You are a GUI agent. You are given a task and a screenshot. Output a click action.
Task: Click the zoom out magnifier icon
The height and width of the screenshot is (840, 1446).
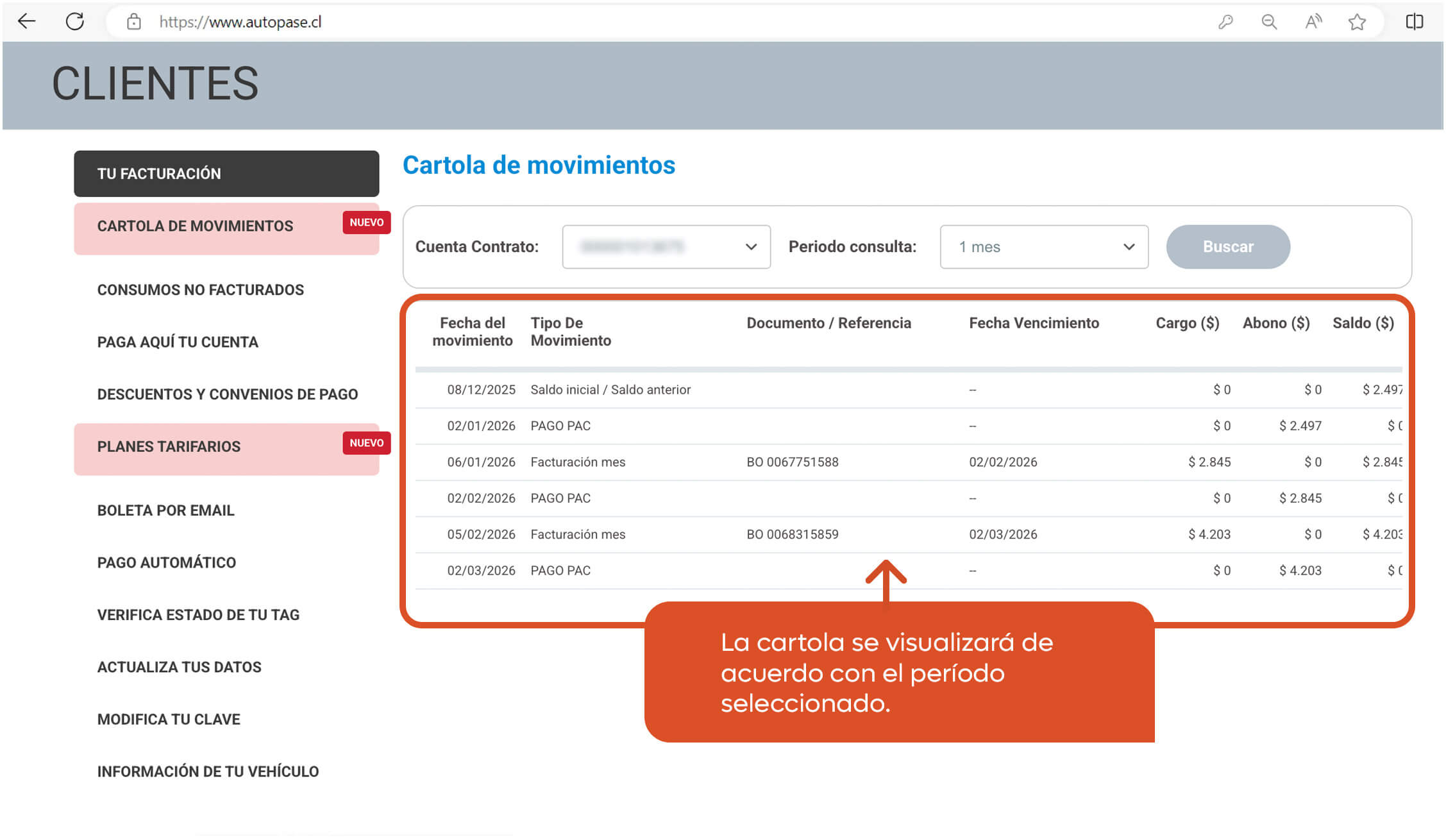[x=1269, y=22]
